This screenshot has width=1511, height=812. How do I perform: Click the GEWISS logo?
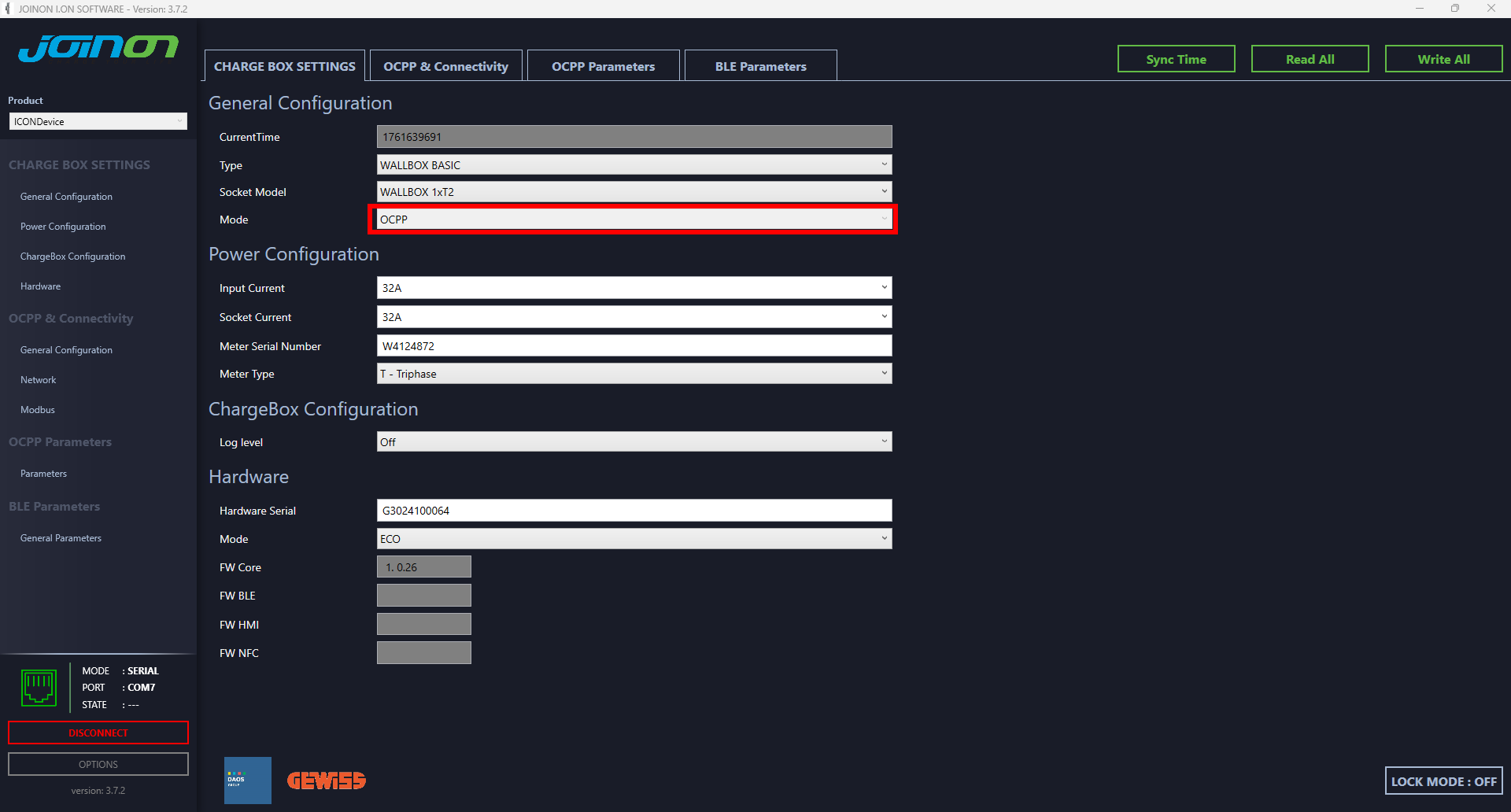(326, 781)
